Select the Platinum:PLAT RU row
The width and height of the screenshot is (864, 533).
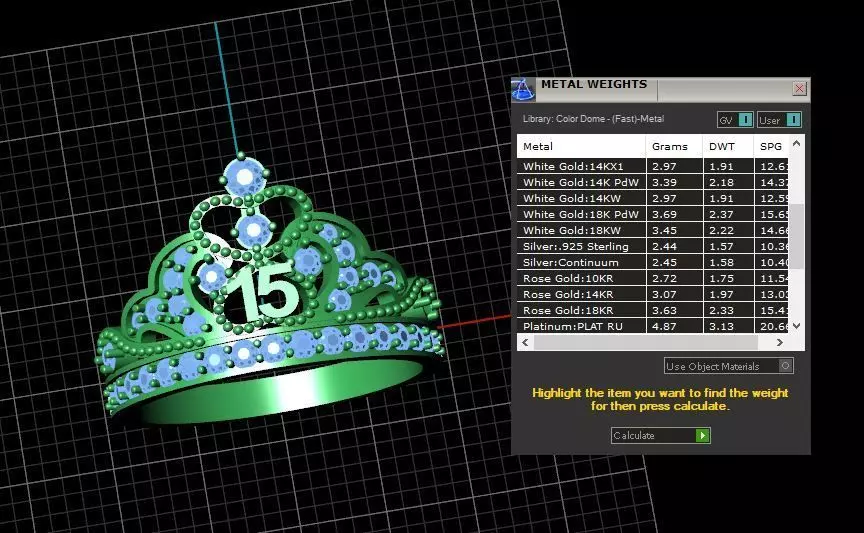(x=652, y=326)
